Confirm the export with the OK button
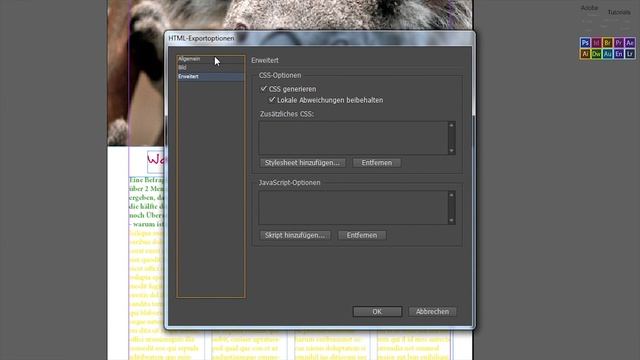This screenshot has height=360, width=640. click(x=377, y=312)
